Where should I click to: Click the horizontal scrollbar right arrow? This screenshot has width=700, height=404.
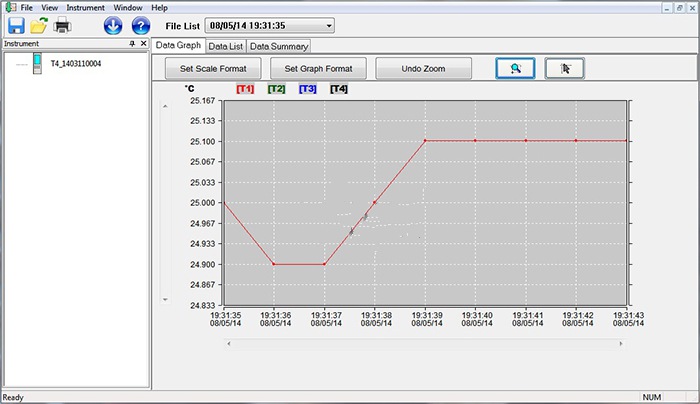click(x=621, y=344)
